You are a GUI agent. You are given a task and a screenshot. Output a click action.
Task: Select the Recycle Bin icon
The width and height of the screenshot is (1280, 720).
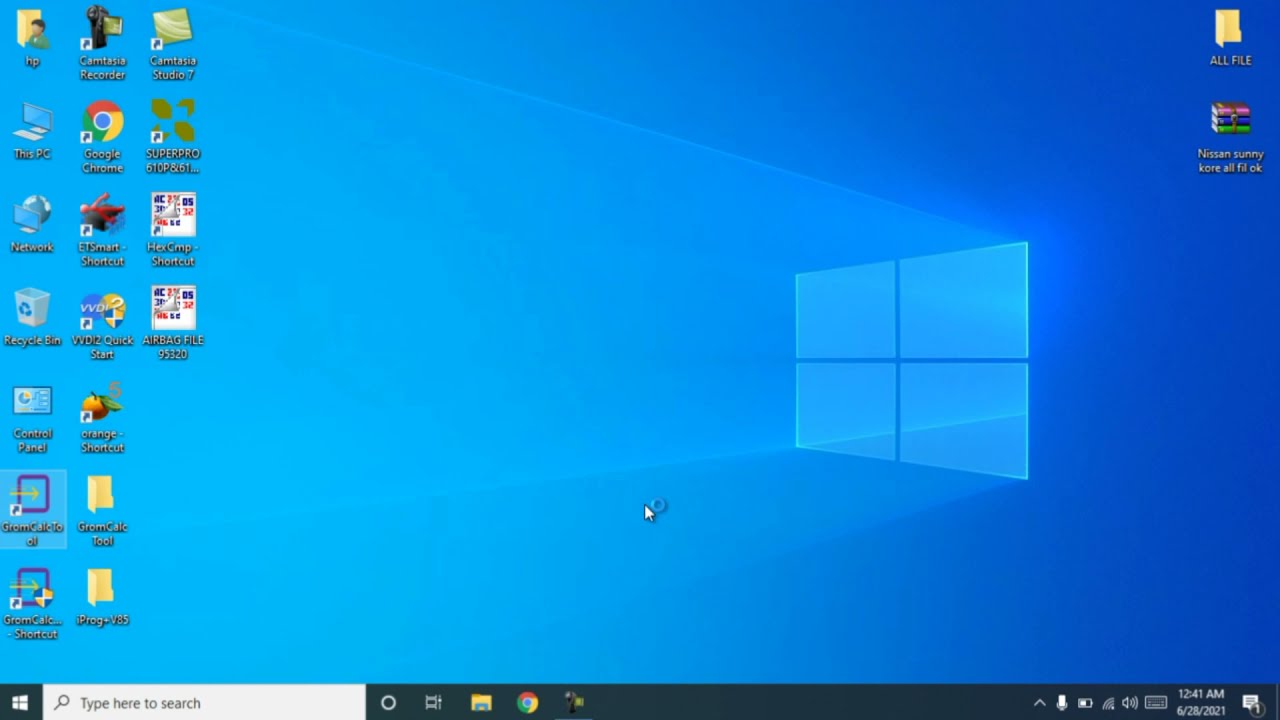click(x=32, y=317)
